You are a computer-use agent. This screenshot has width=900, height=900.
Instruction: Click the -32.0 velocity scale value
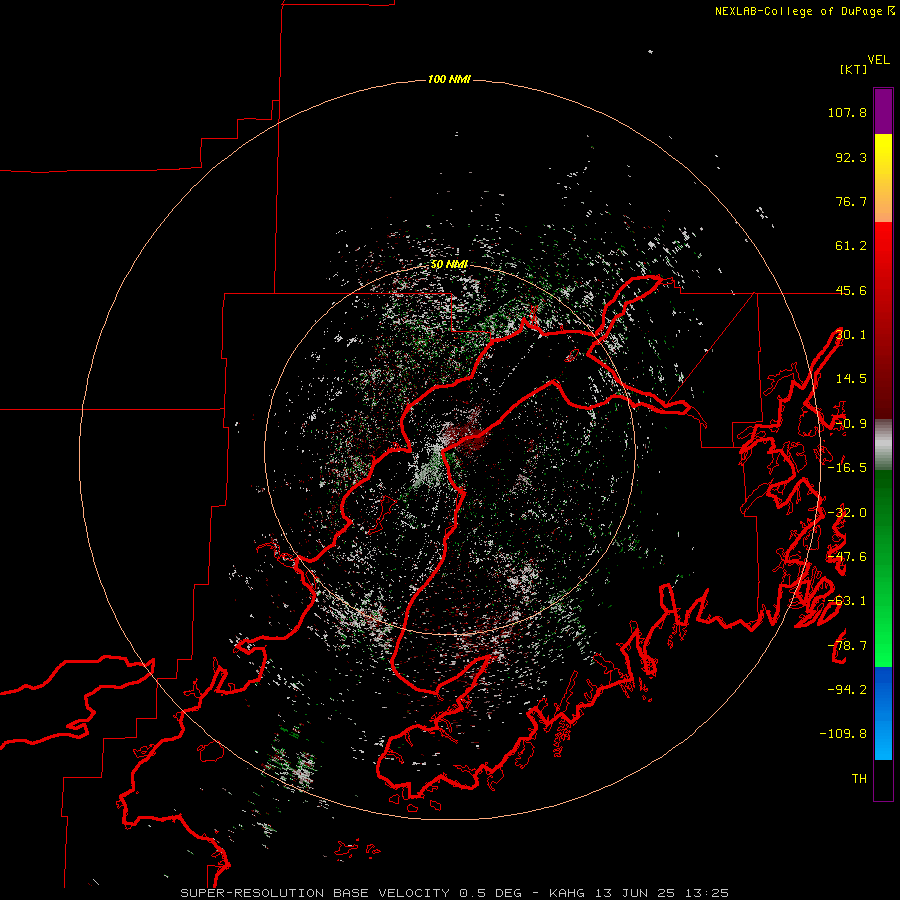(847, 513)
